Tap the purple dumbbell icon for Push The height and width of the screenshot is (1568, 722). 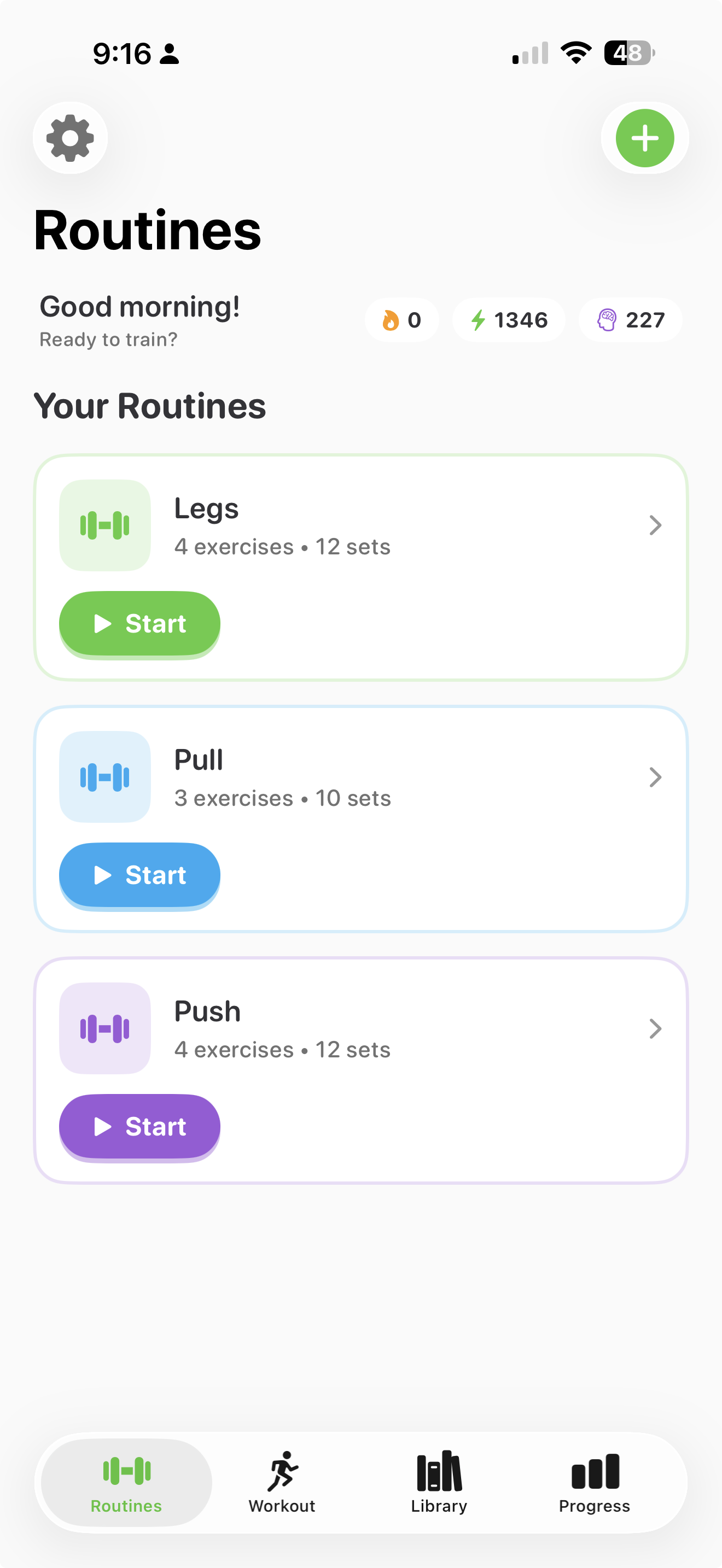(x=104, y=1028)
